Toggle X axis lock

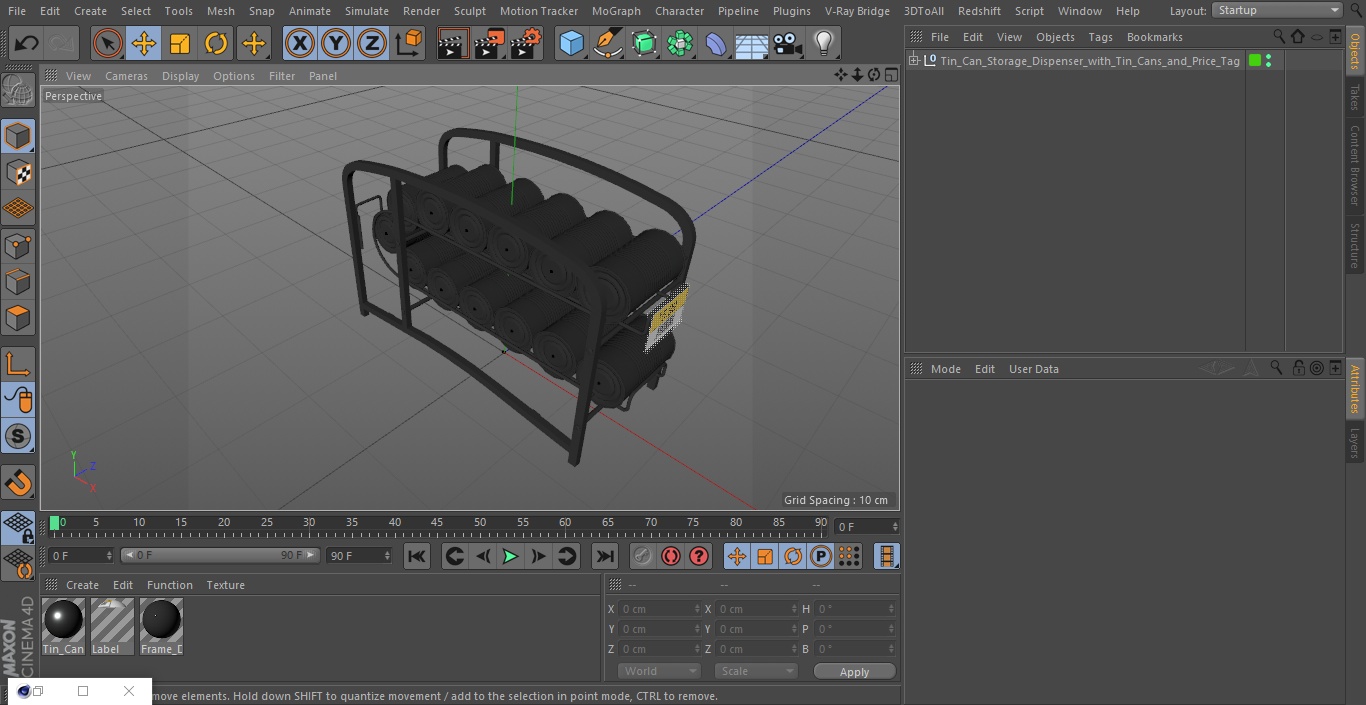(x=300, y=43)
